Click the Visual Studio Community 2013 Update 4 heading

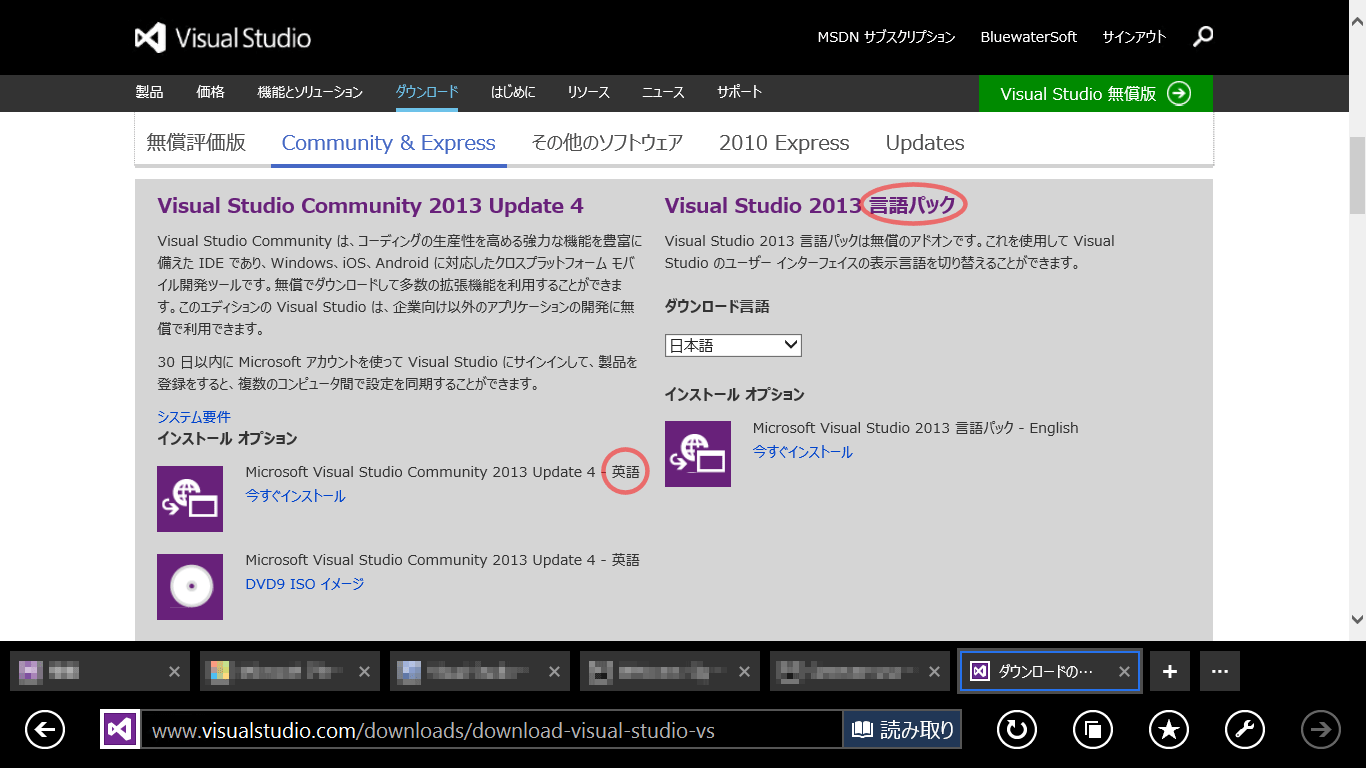tap(370, 206)
